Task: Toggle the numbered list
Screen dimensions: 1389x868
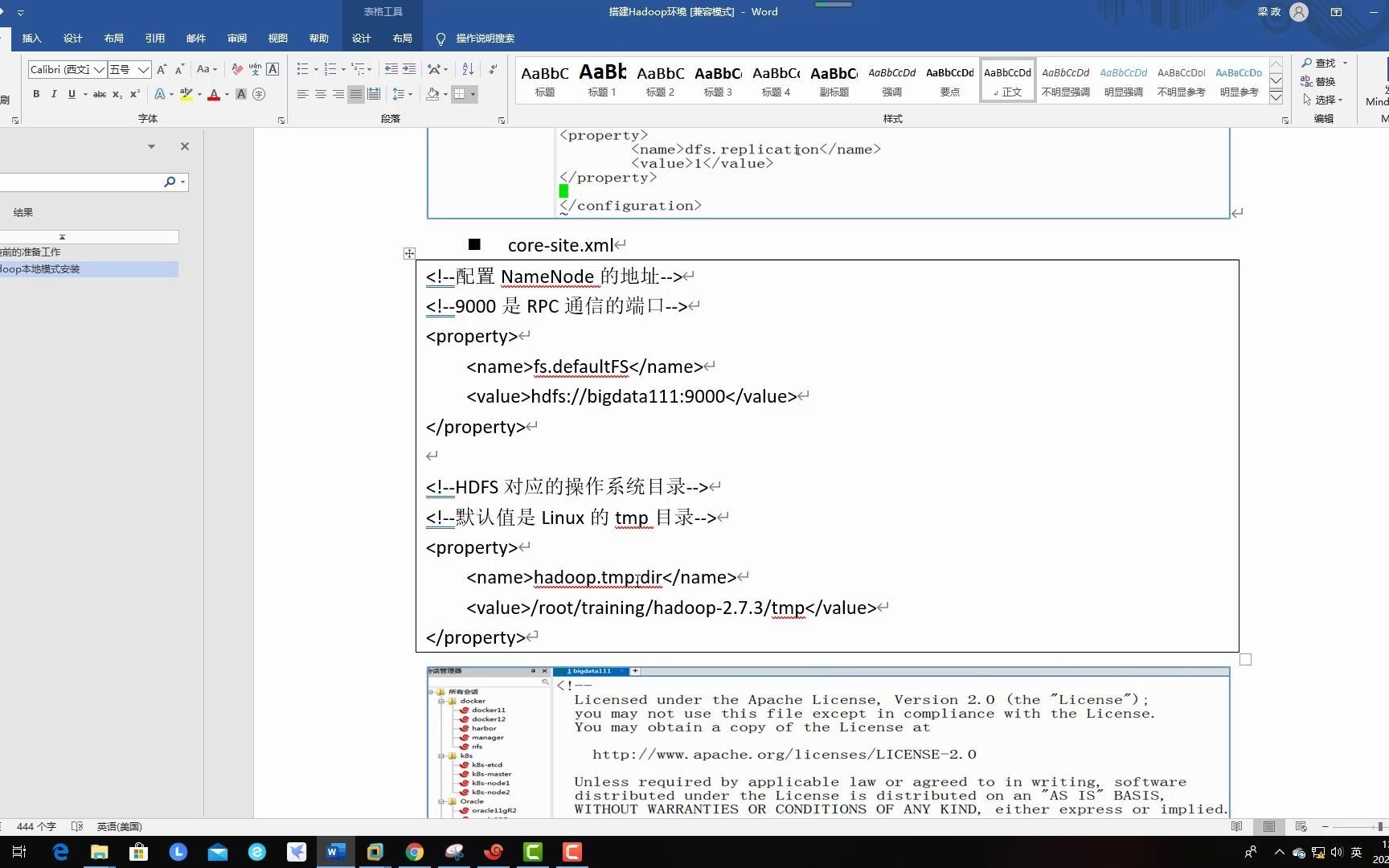Action: (331, 69)
